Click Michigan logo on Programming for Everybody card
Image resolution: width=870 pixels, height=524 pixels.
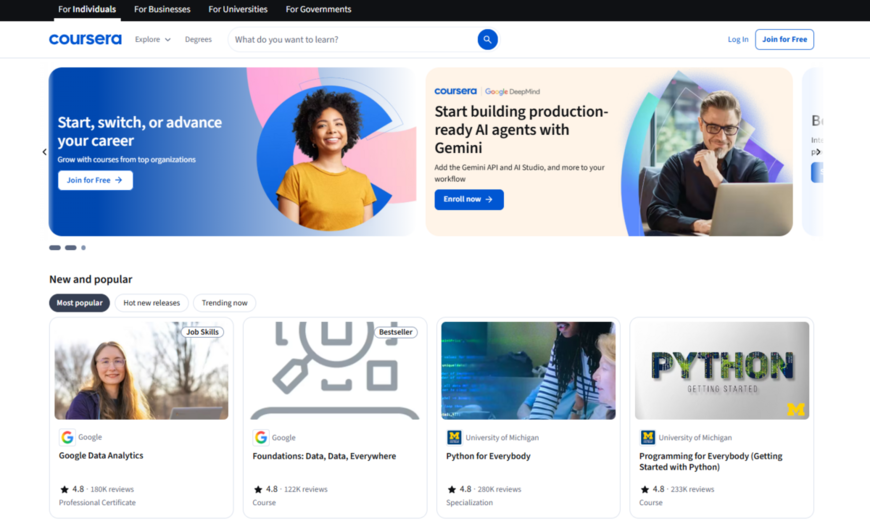648,437
